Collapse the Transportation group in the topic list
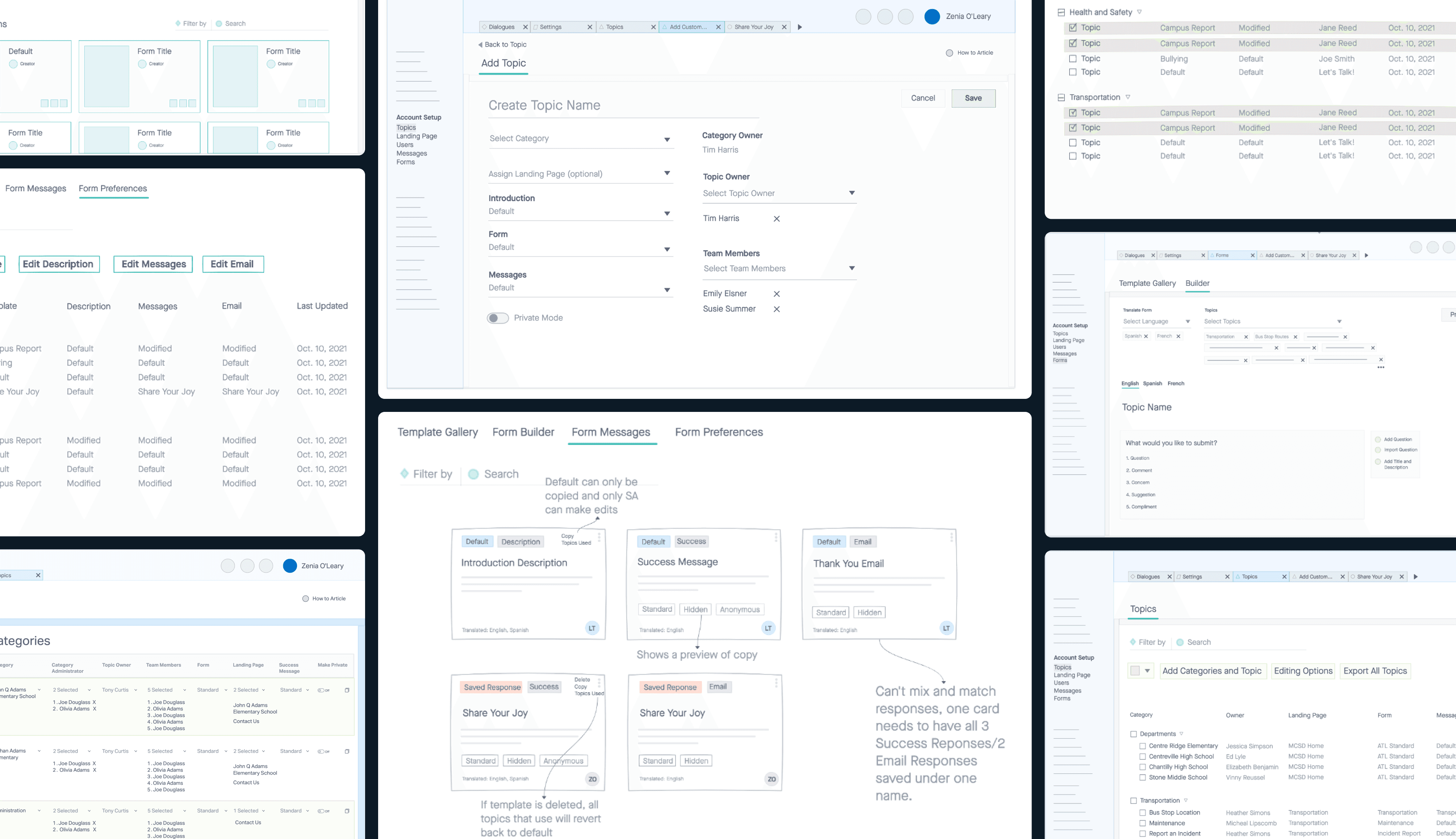This screenshot has height=839, width=1456. coord(1061,97)
